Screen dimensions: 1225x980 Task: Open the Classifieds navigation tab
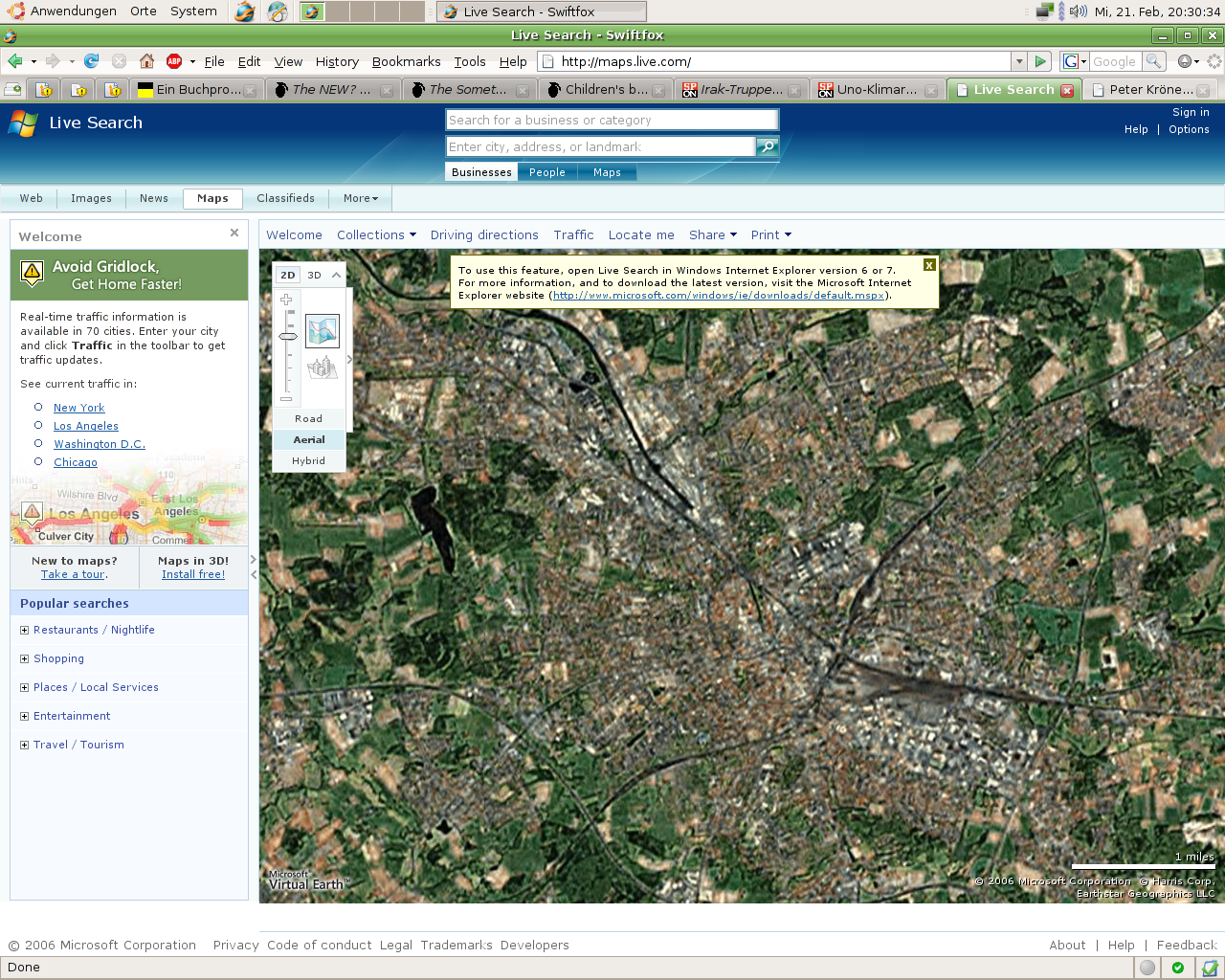coord(285,198)
